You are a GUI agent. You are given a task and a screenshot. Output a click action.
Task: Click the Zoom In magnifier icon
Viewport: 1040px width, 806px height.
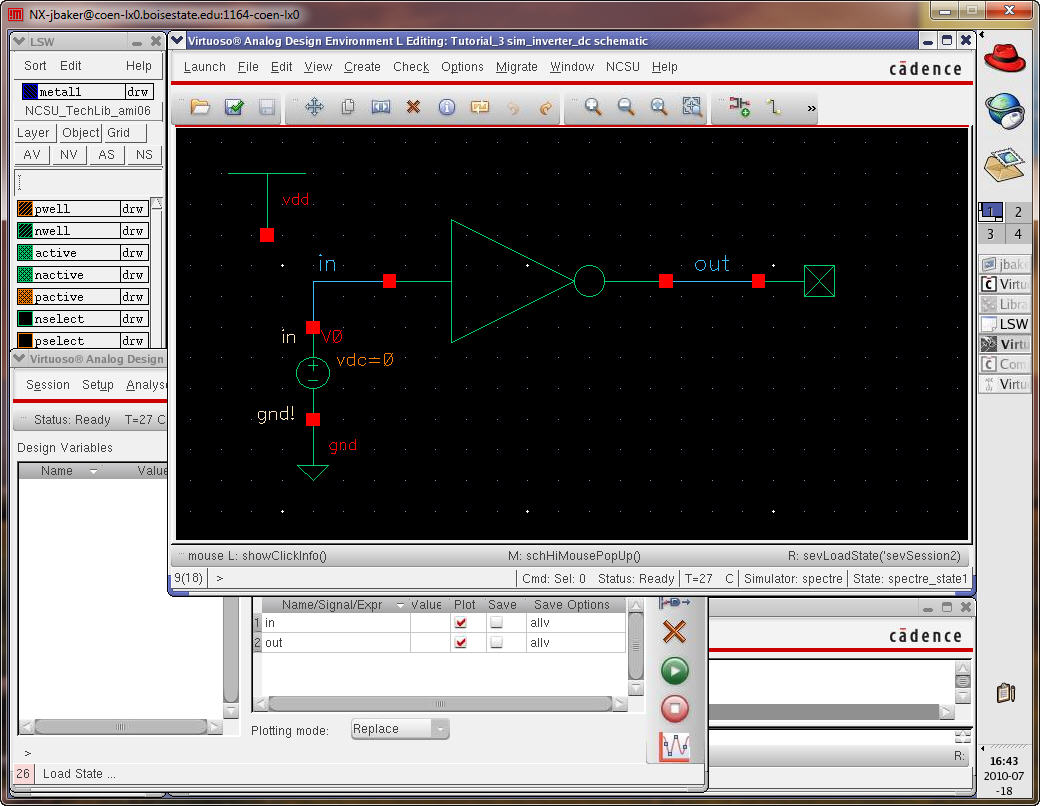593,107
